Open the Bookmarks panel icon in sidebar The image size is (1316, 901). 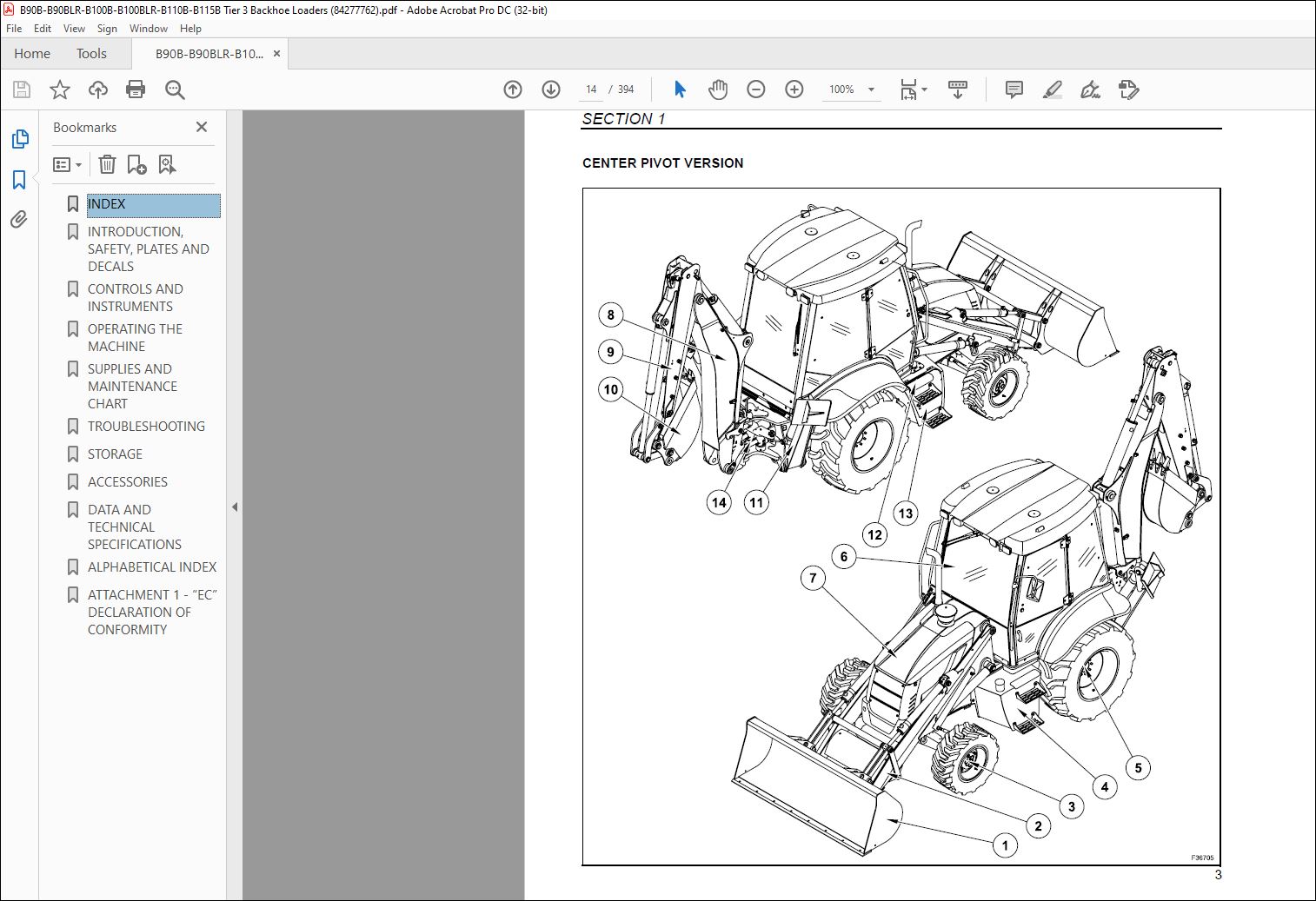tap(19, 180)
